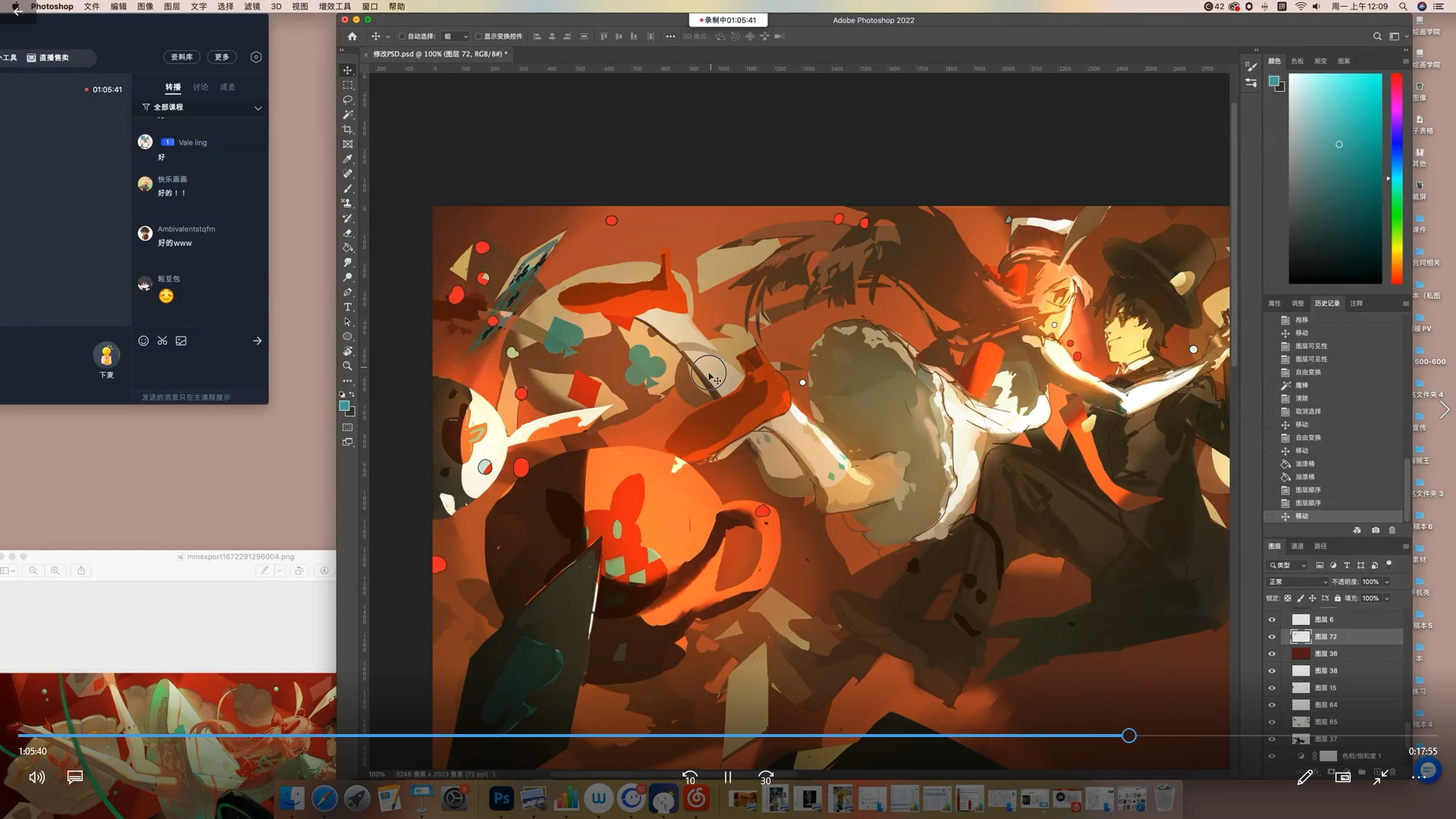The image size is (1456, 819).
Task: Activate the Zoom tool in toolbar
Action: (348, 366)
